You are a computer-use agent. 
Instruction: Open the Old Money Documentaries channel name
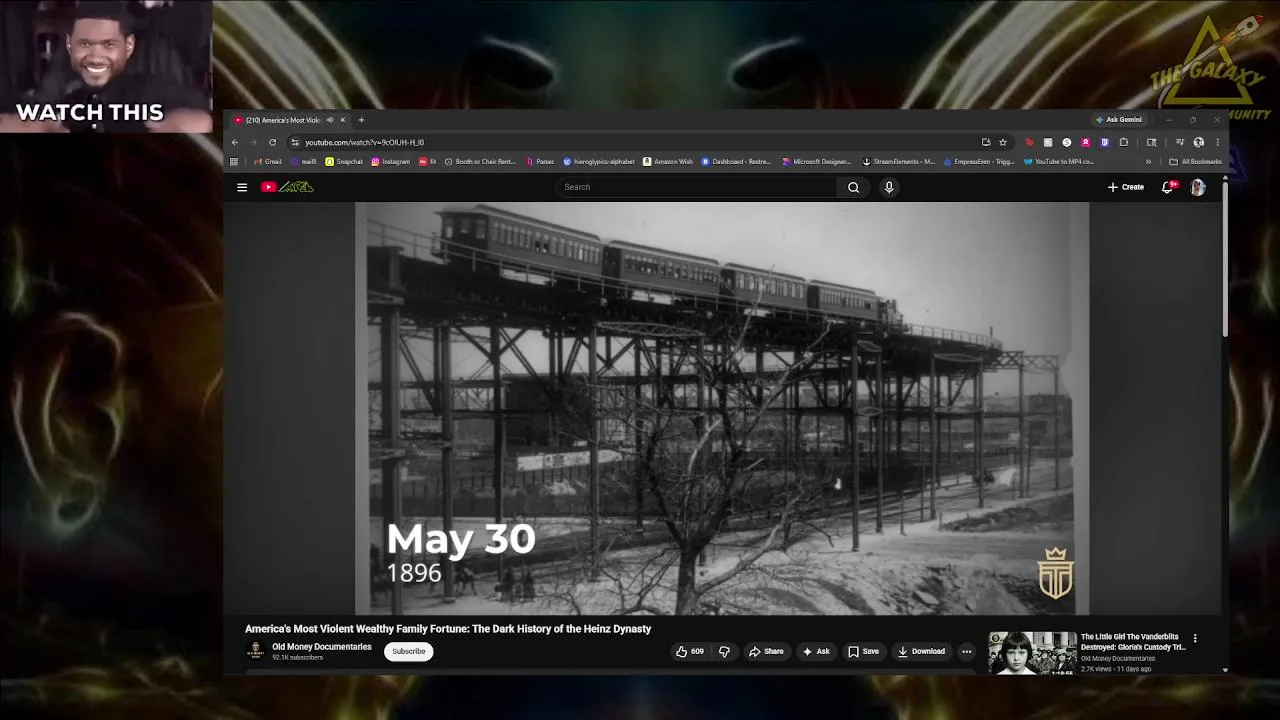(x=322, y=647)
